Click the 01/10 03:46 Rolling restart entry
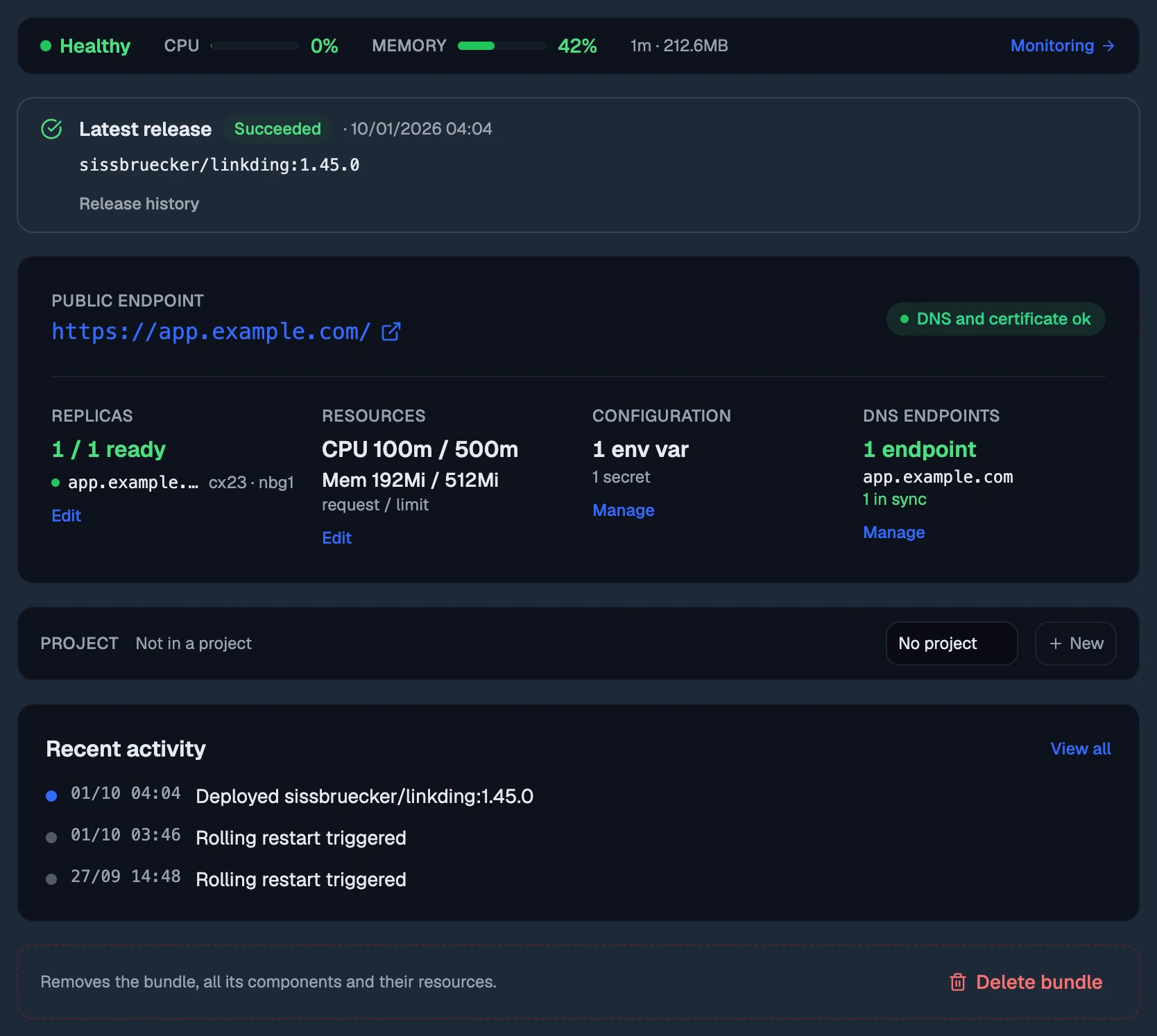The width and height of the screenshot is (1157, 1036). (x=226, y=838)
